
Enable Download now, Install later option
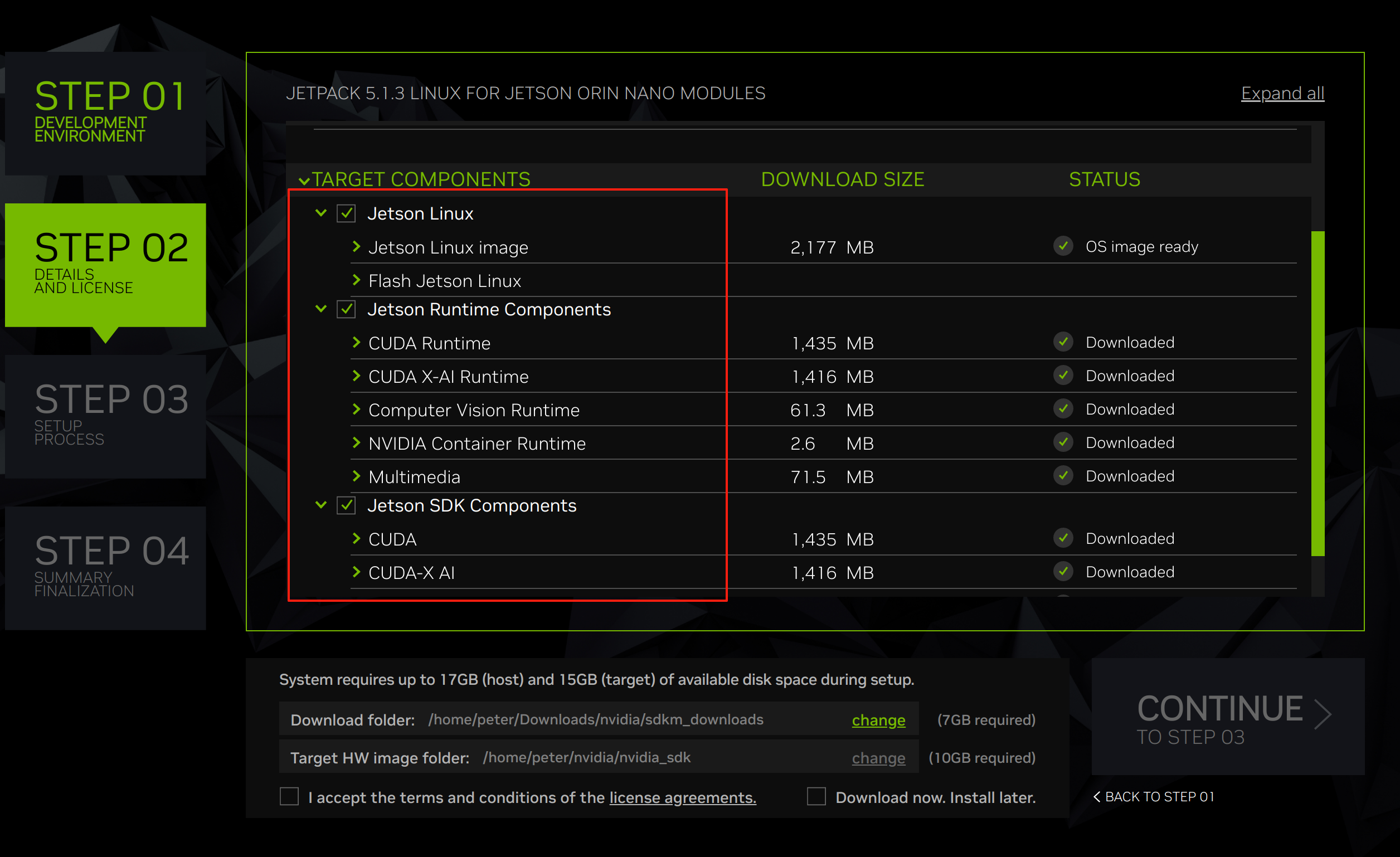click(816, 796)
